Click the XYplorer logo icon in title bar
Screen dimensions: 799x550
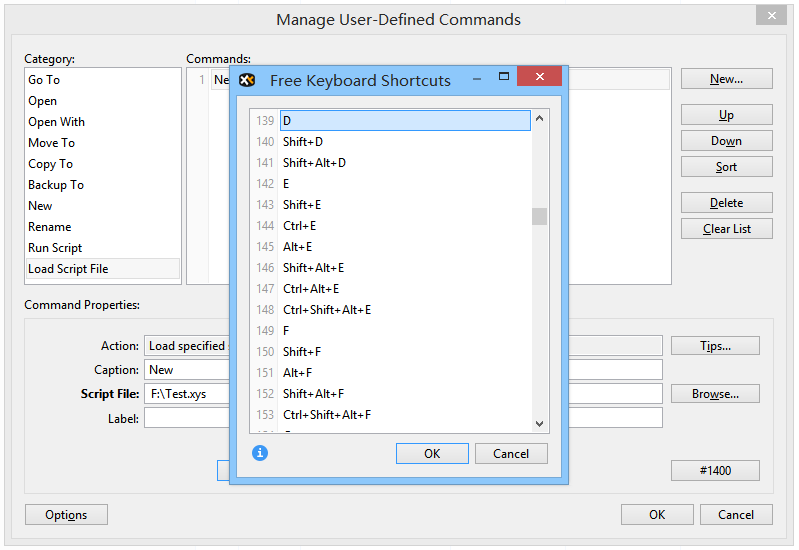(x=248, y=80)
